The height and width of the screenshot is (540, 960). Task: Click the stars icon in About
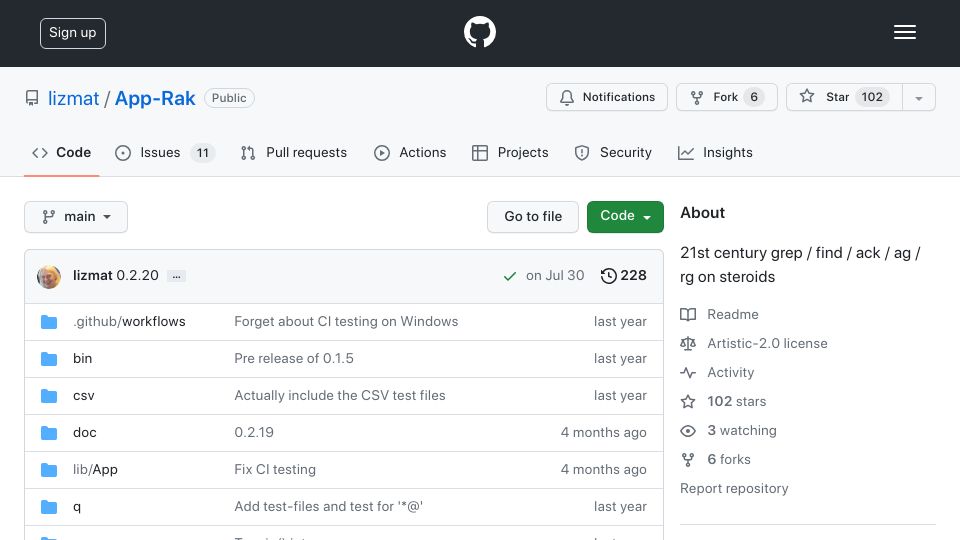click(x=688, y=402)
